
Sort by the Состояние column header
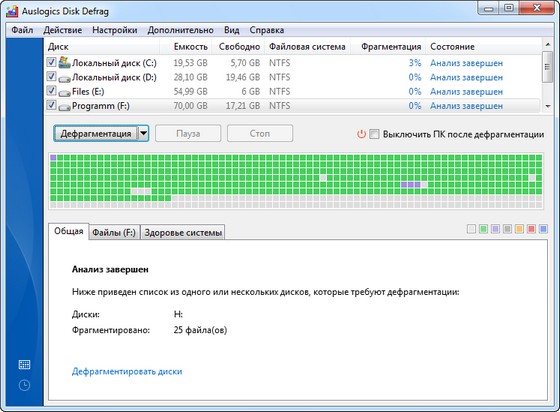click(x=484, y=47)
